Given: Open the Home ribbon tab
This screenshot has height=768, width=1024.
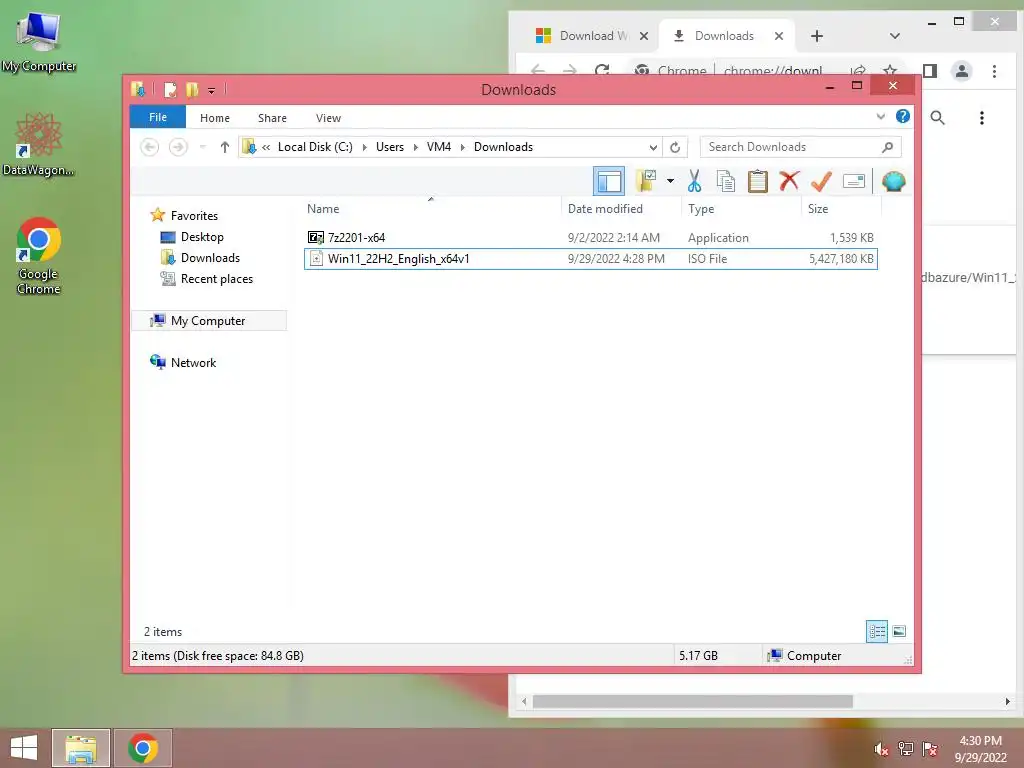Looking at the screenshot, I should click(x=215, y=118).
